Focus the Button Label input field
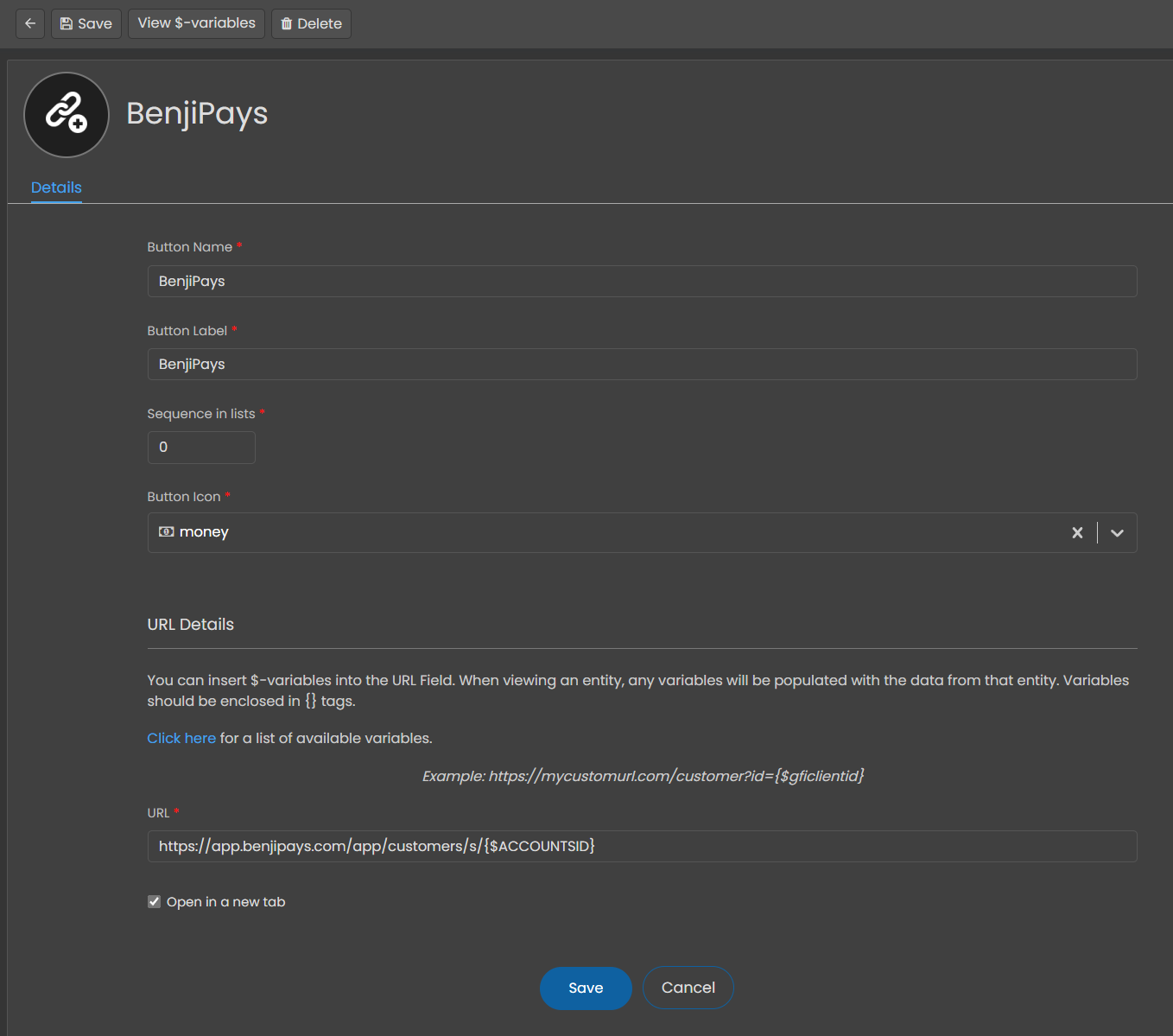Viewport: 1173px width, 1036px height. click(642, 364)
